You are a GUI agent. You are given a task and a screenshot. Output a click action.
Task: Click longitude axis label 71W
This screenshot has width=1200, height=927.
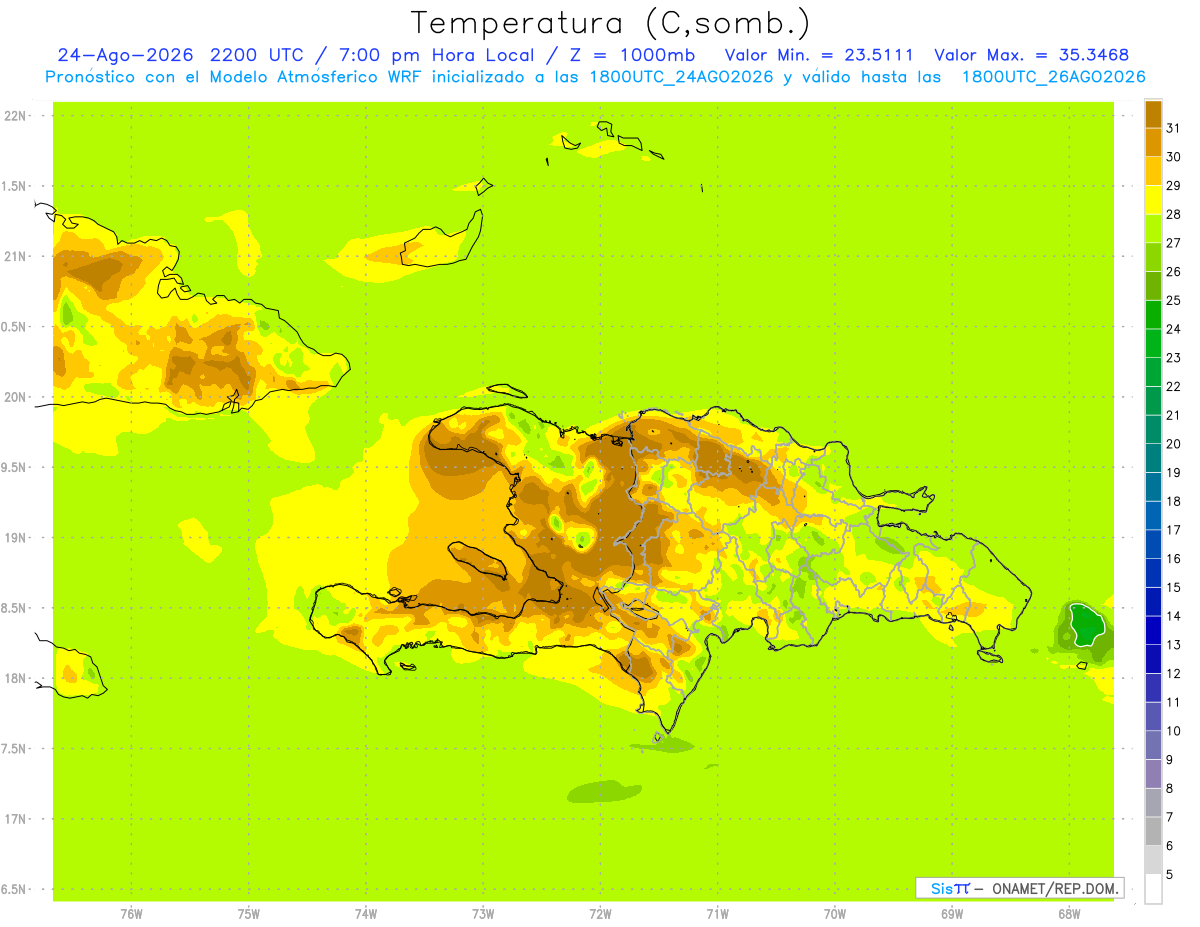[x=717, y=914]
